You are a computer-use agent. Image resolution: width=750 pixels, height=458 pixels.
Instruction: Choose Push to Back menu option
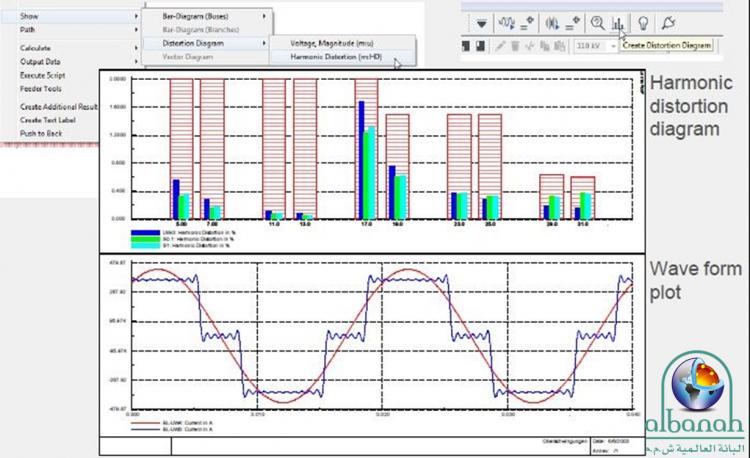click(x=40, y=132)
